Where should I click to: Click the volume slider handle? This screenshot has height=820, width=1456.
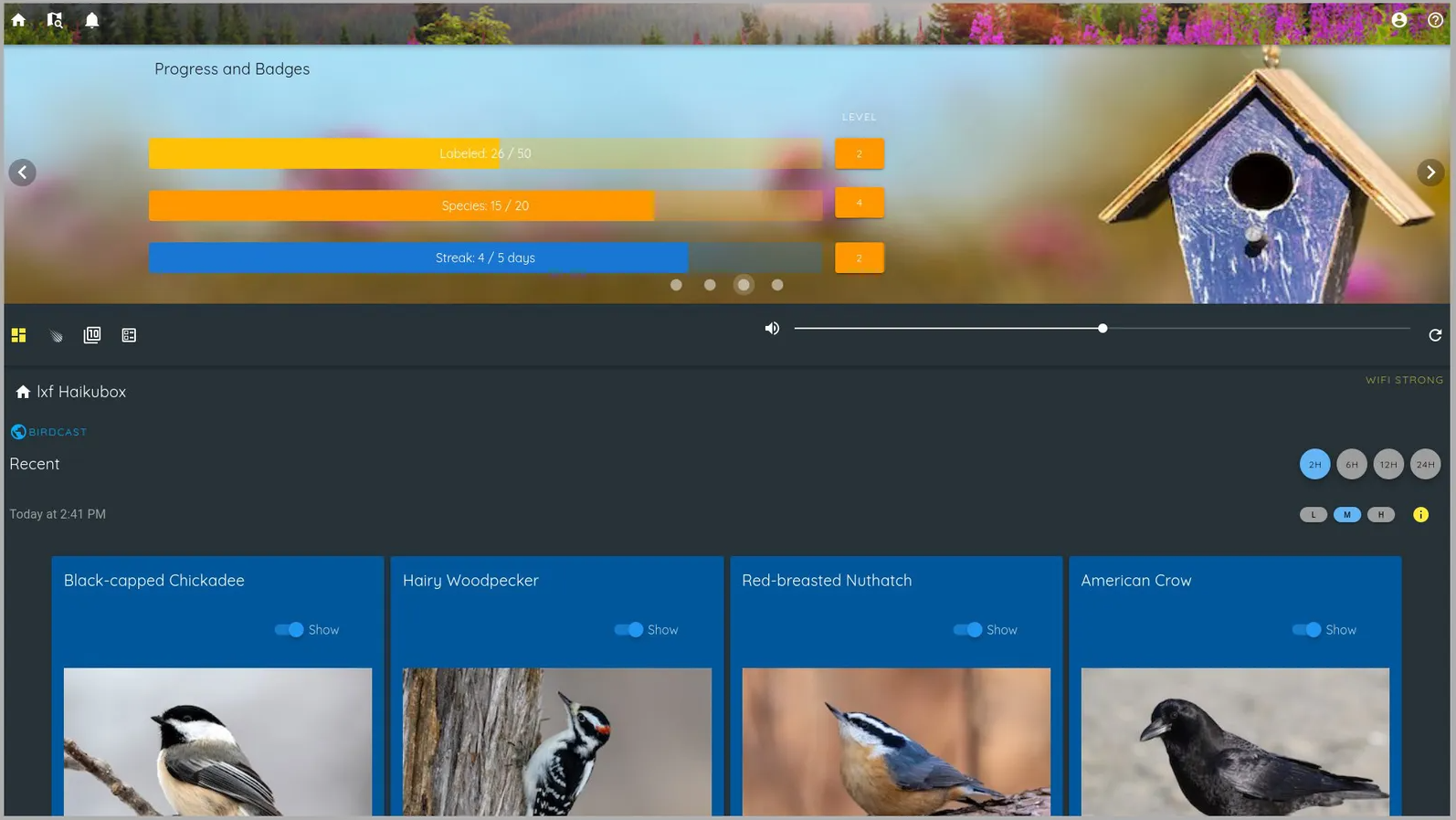point(1103,328)
